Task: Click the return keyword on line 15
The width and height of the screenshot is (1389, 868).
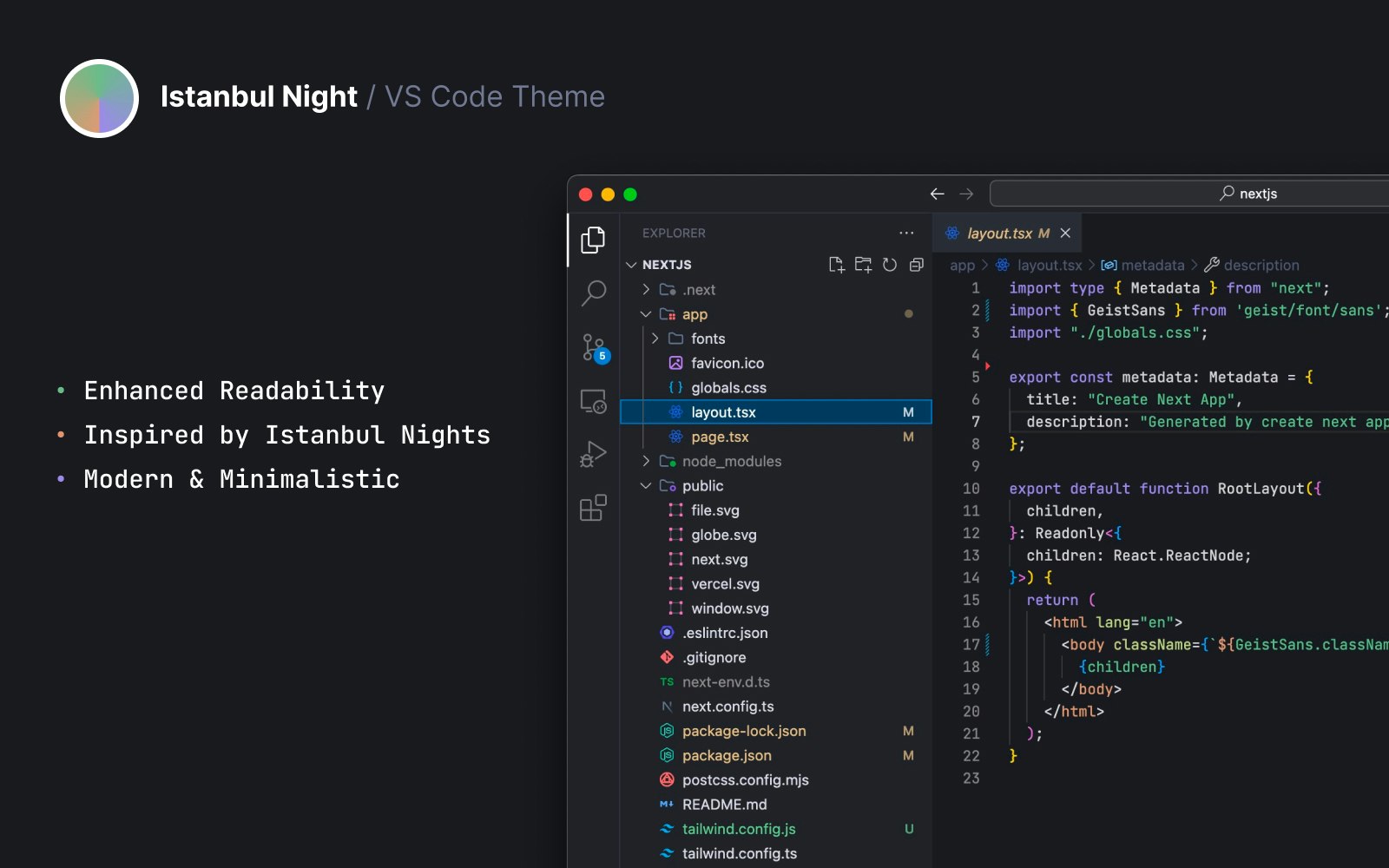Action: pyautogui.click(x=1052, y=600)
